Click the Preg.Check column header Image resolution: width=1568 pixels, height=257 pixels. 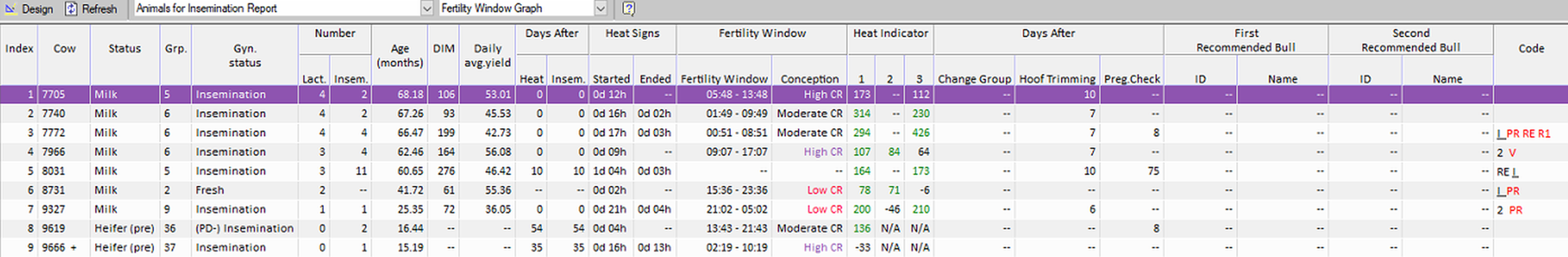(x=1132, y=78)
